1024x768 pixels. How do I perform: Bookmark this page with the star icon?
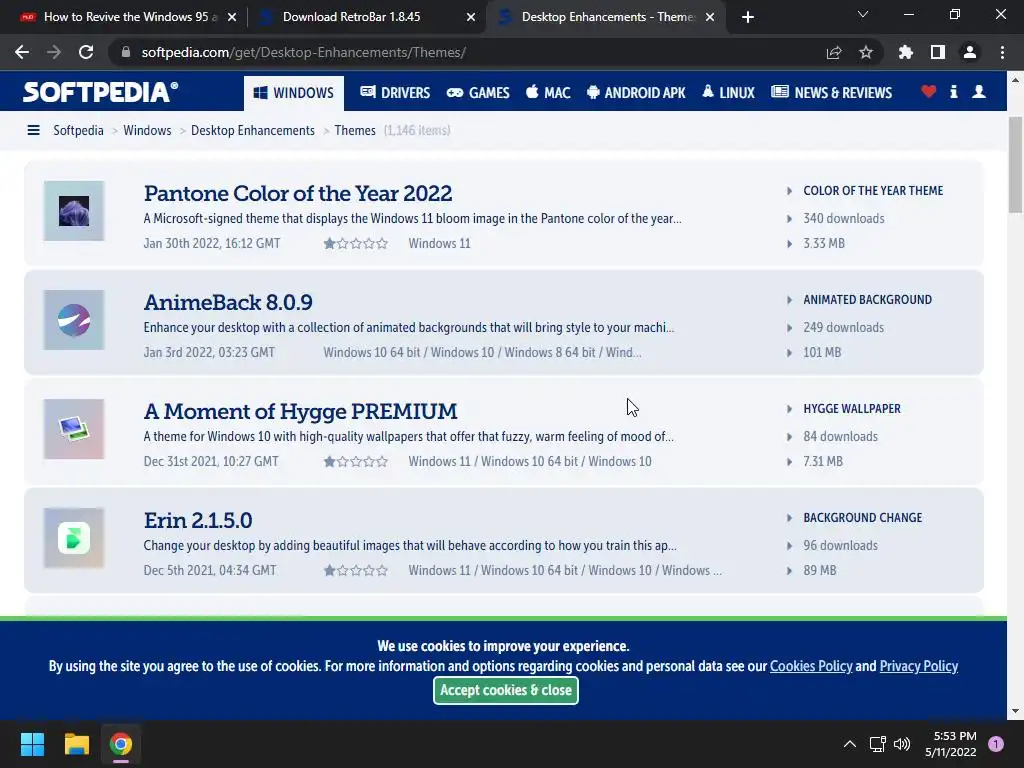click(x=866, y=52)
